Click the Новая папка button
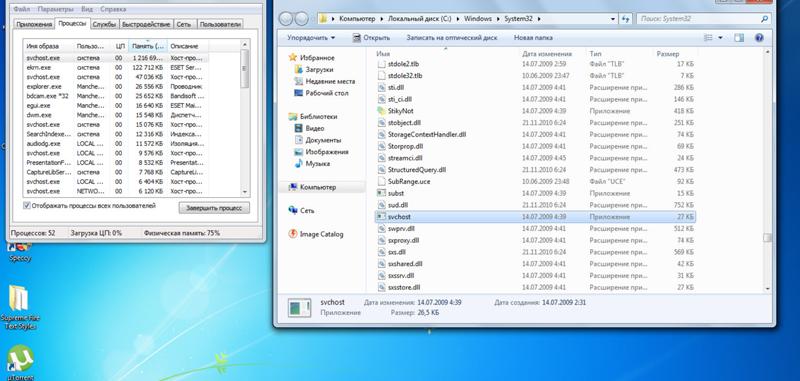 pyautogui.click(x=533, y=38)
